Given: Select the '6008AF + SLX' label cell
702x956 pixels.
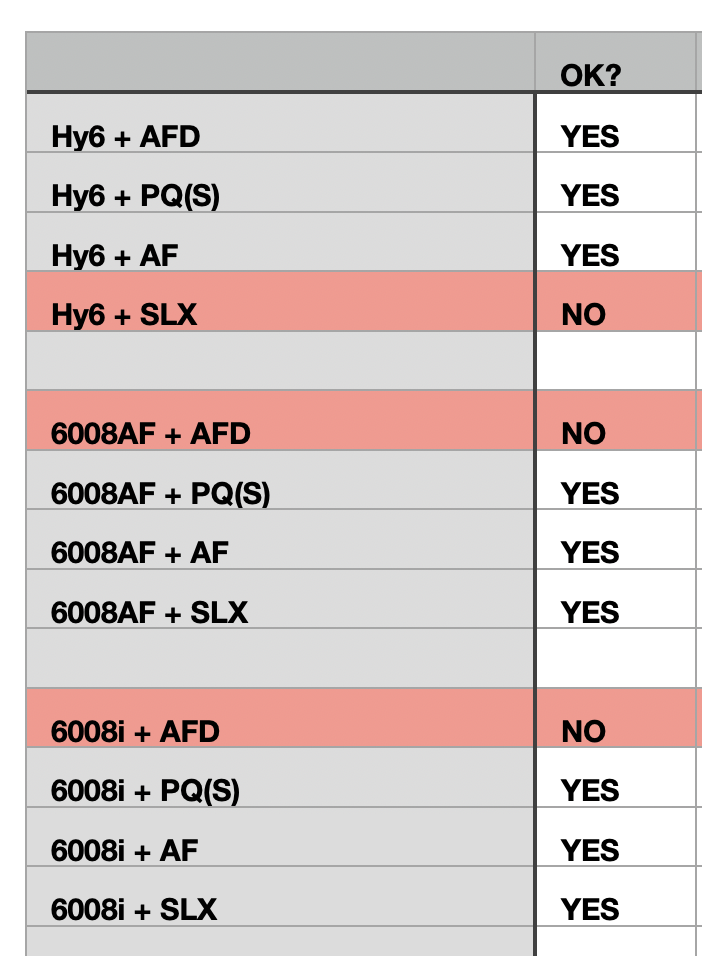Looking at the screenshot, I should click(280, 611).
